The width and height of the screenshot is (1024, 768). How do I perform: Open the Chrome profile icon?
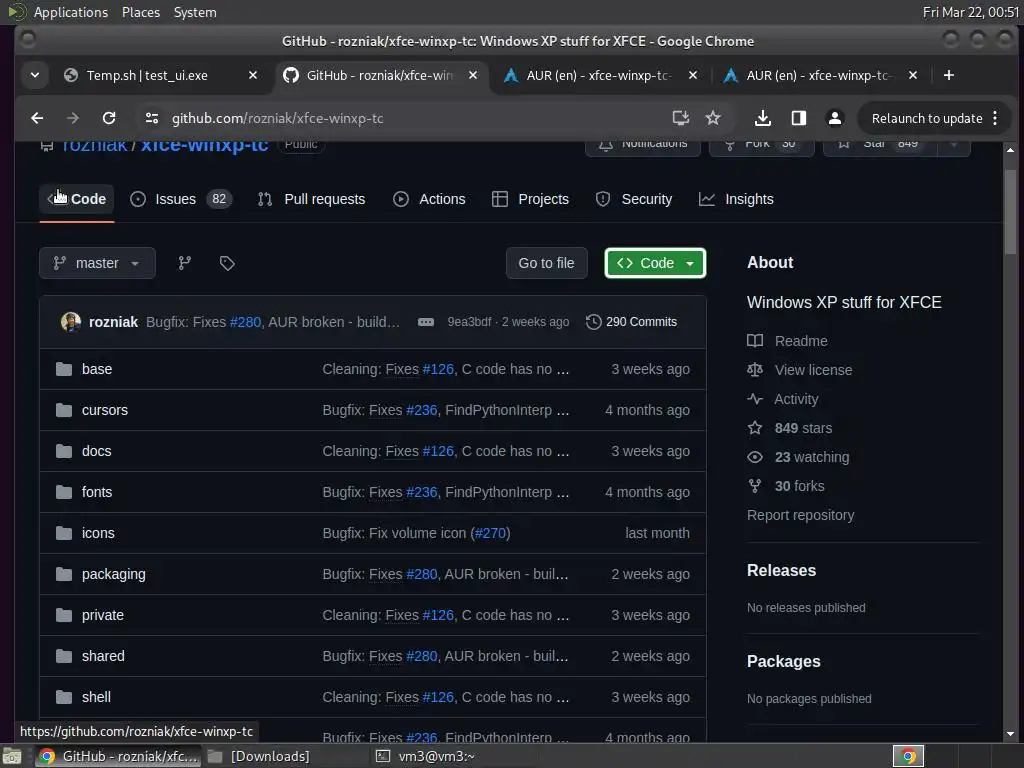click(x=835, y=118)
